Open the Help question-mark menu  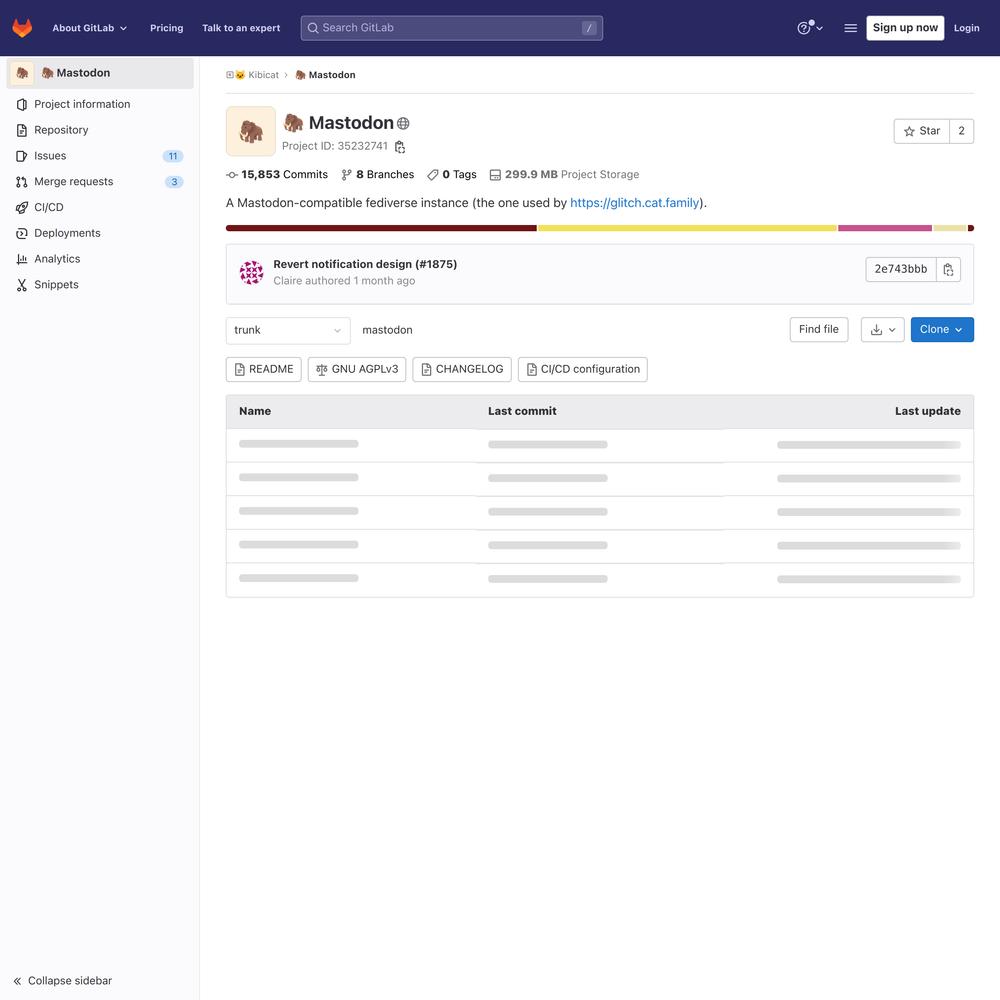809,28
